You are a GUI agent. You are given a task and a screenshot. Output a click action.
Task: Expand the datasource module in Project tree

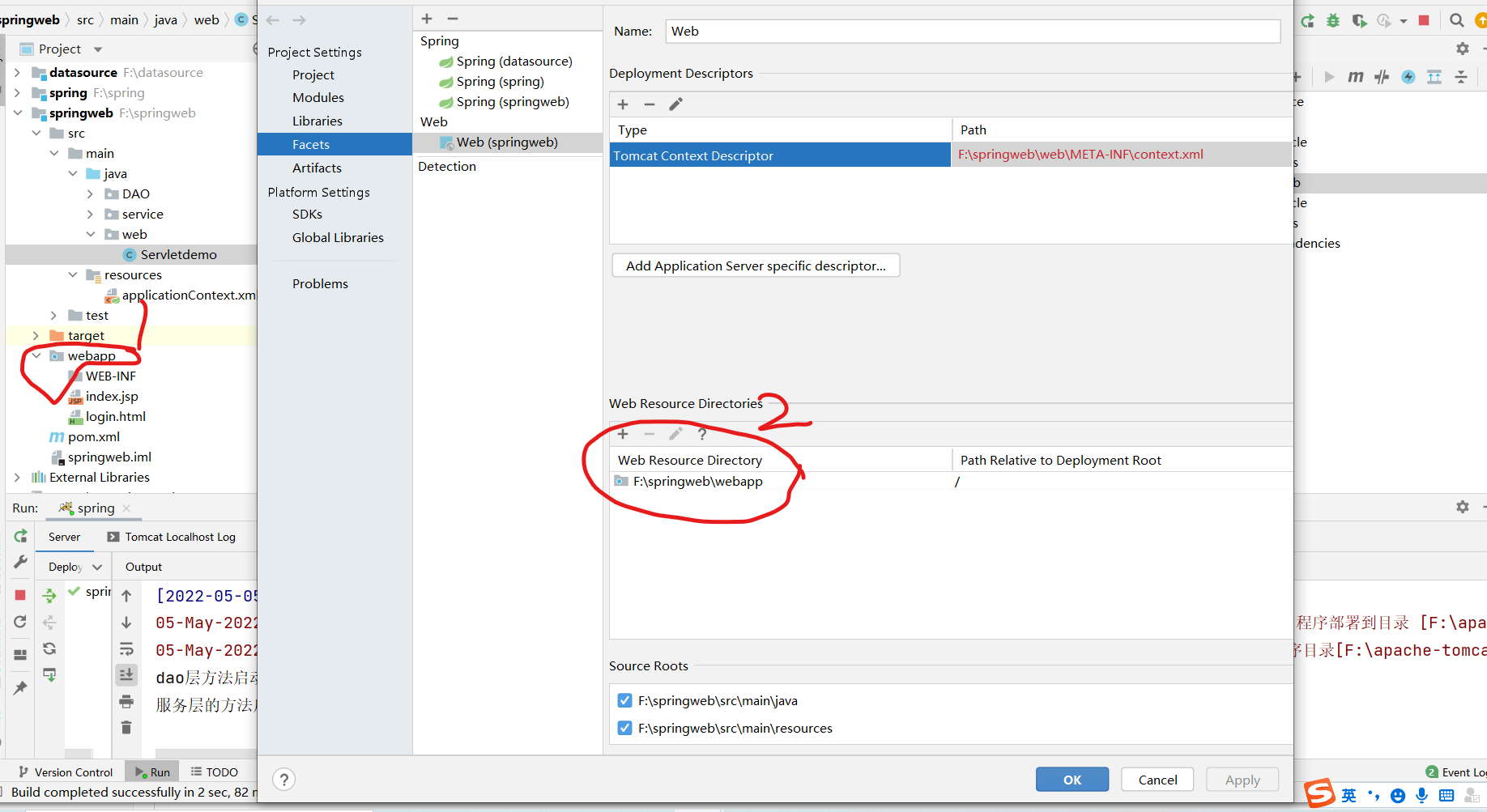[17, 73]
